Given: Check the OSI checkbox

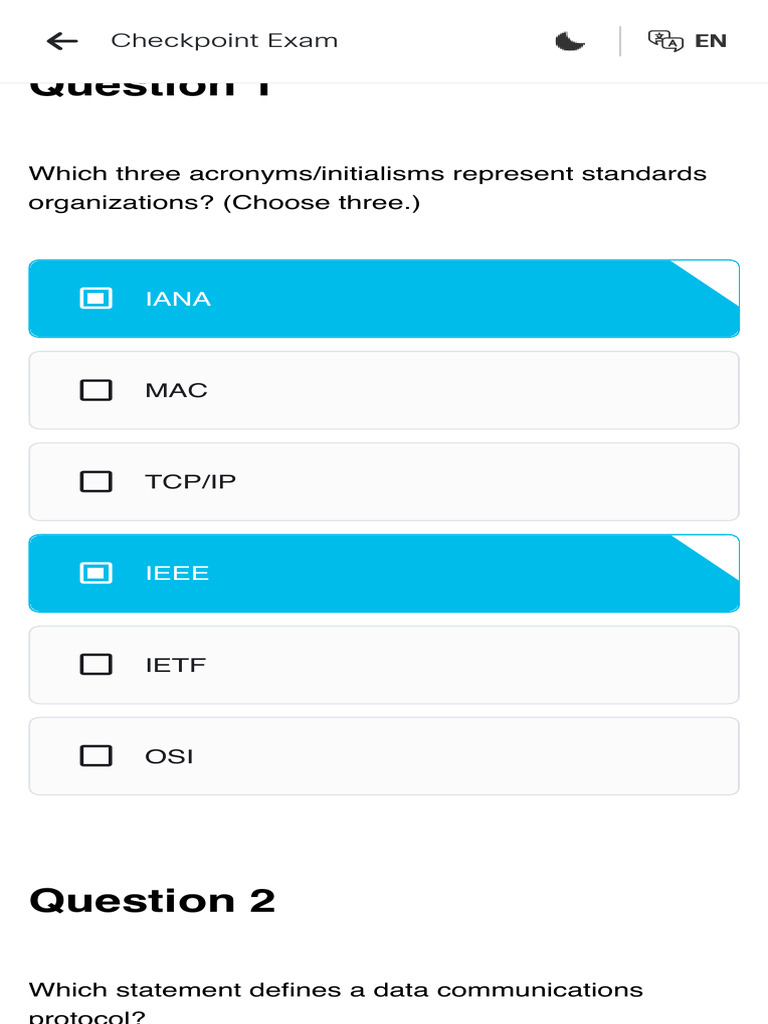Looking at the screenshot, I should pyautogui.click(x=96, y=756).
